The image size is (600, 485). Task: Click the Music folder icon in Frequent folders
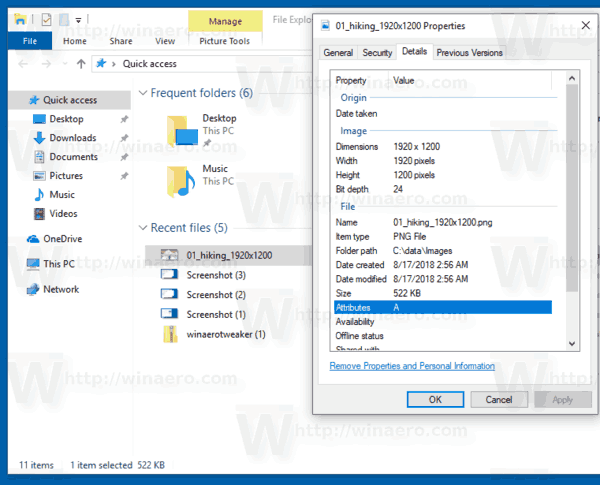point(181,181)
